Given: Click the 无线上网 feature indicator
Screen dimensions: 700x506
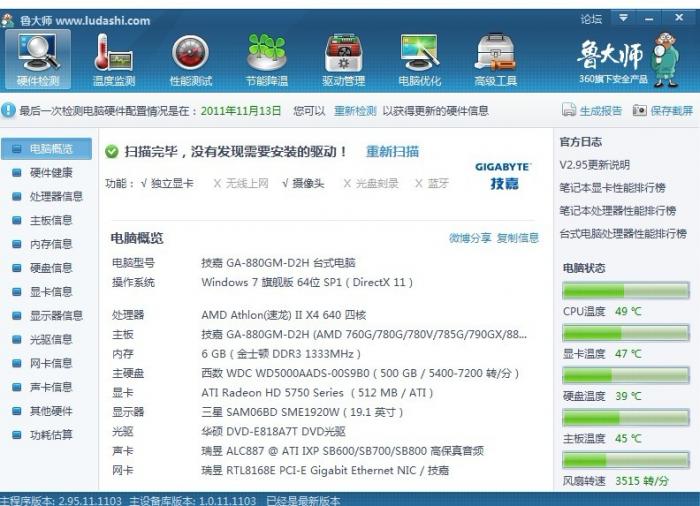Looking at the screenshot, I should (x=241, y=183).
